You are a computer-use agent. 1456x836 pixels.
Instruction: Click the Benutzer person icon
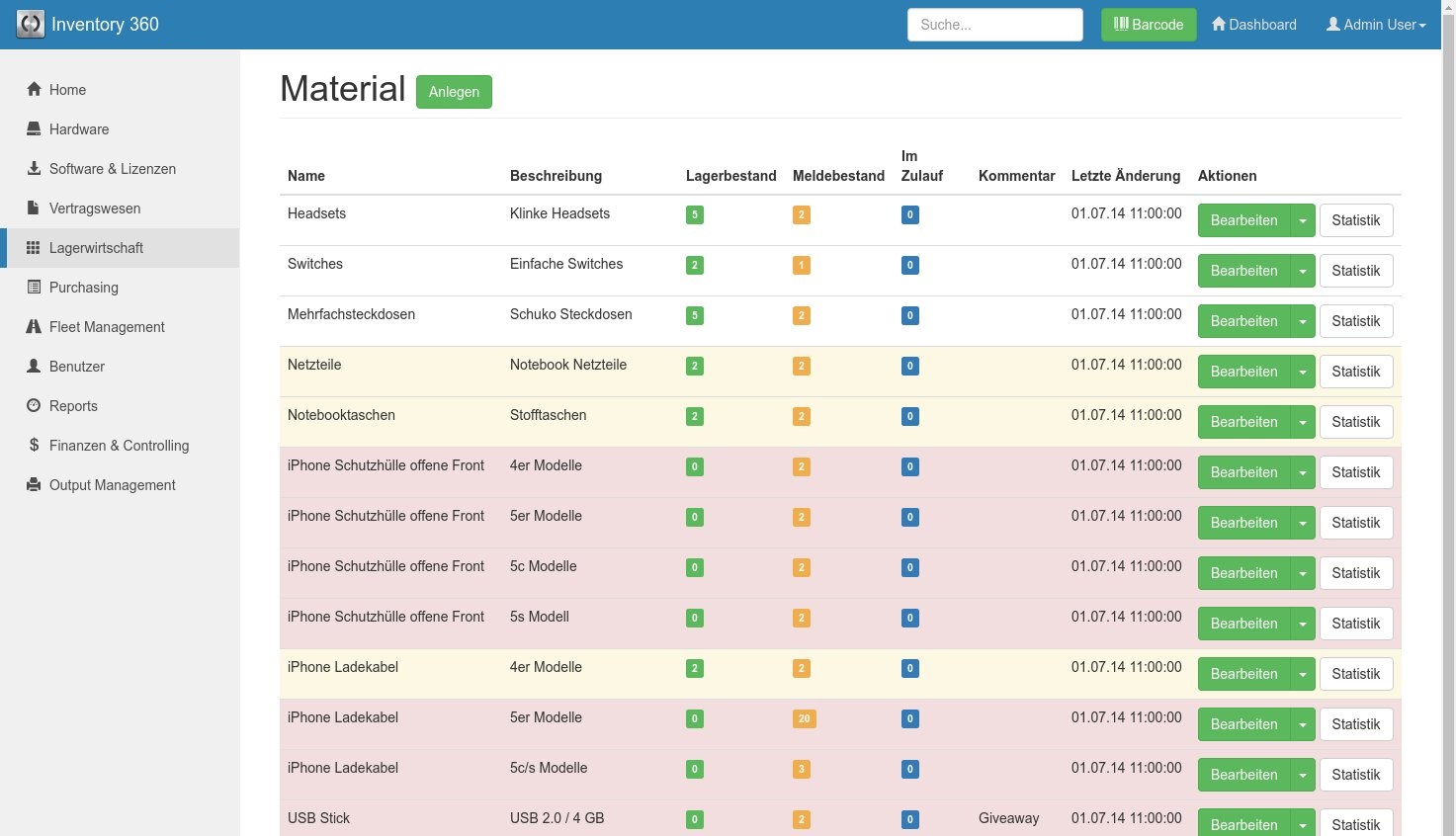[x=35, y=367]
